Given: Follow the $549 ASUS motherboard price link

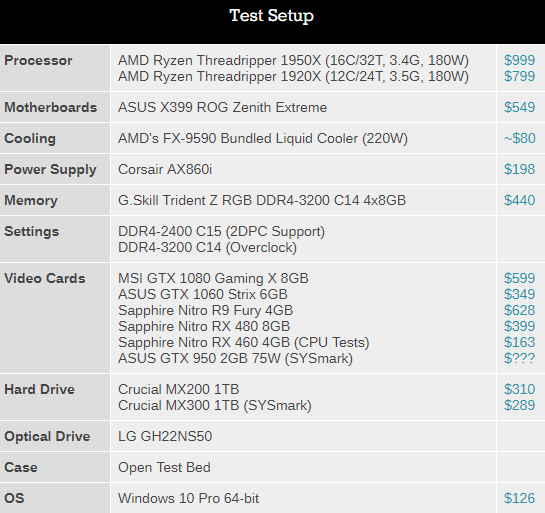Looking at the screenshot, I should pos(519,107).
